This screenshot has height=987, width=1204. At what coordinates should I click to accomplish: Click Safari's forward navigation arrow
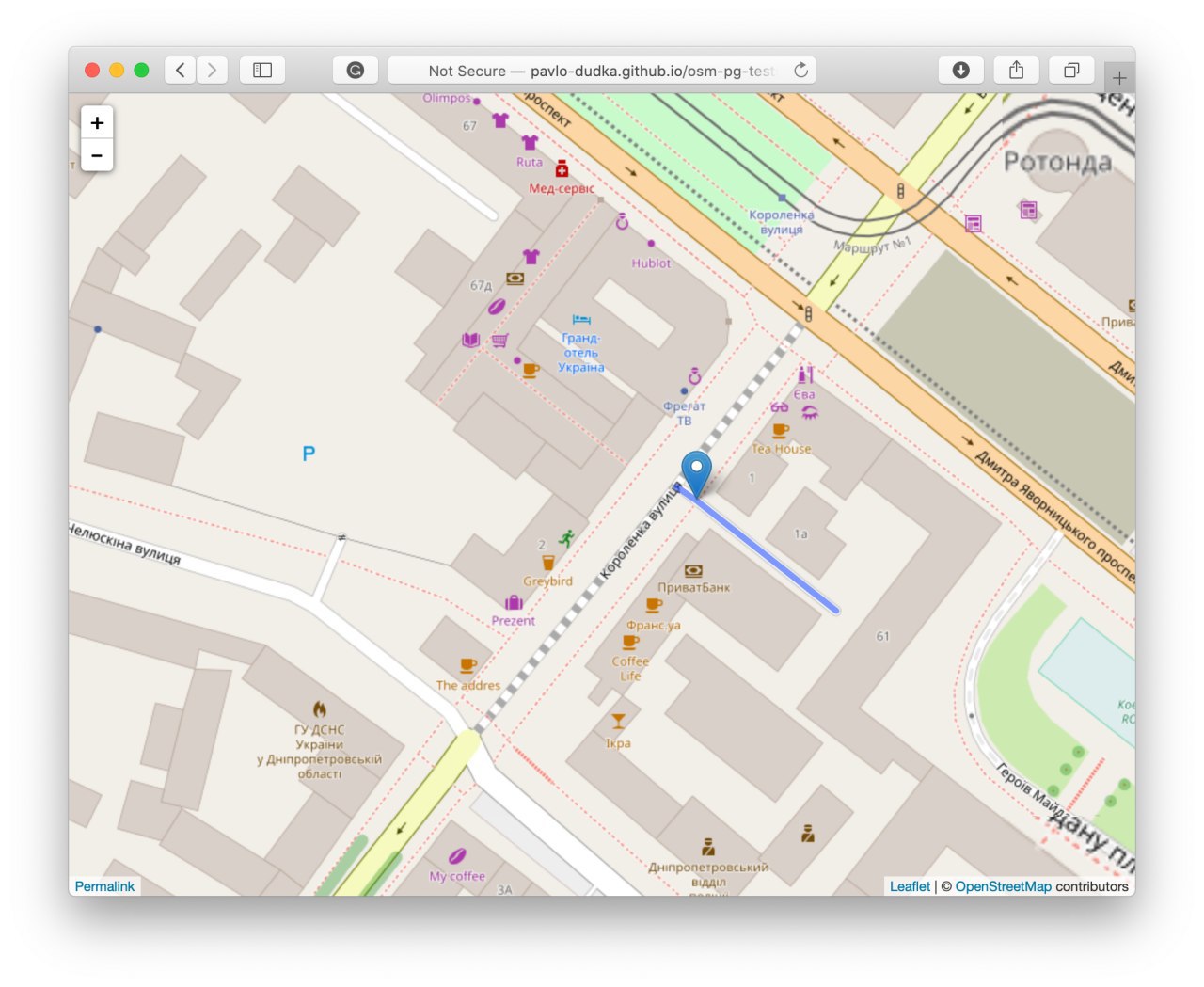[213, 71]
